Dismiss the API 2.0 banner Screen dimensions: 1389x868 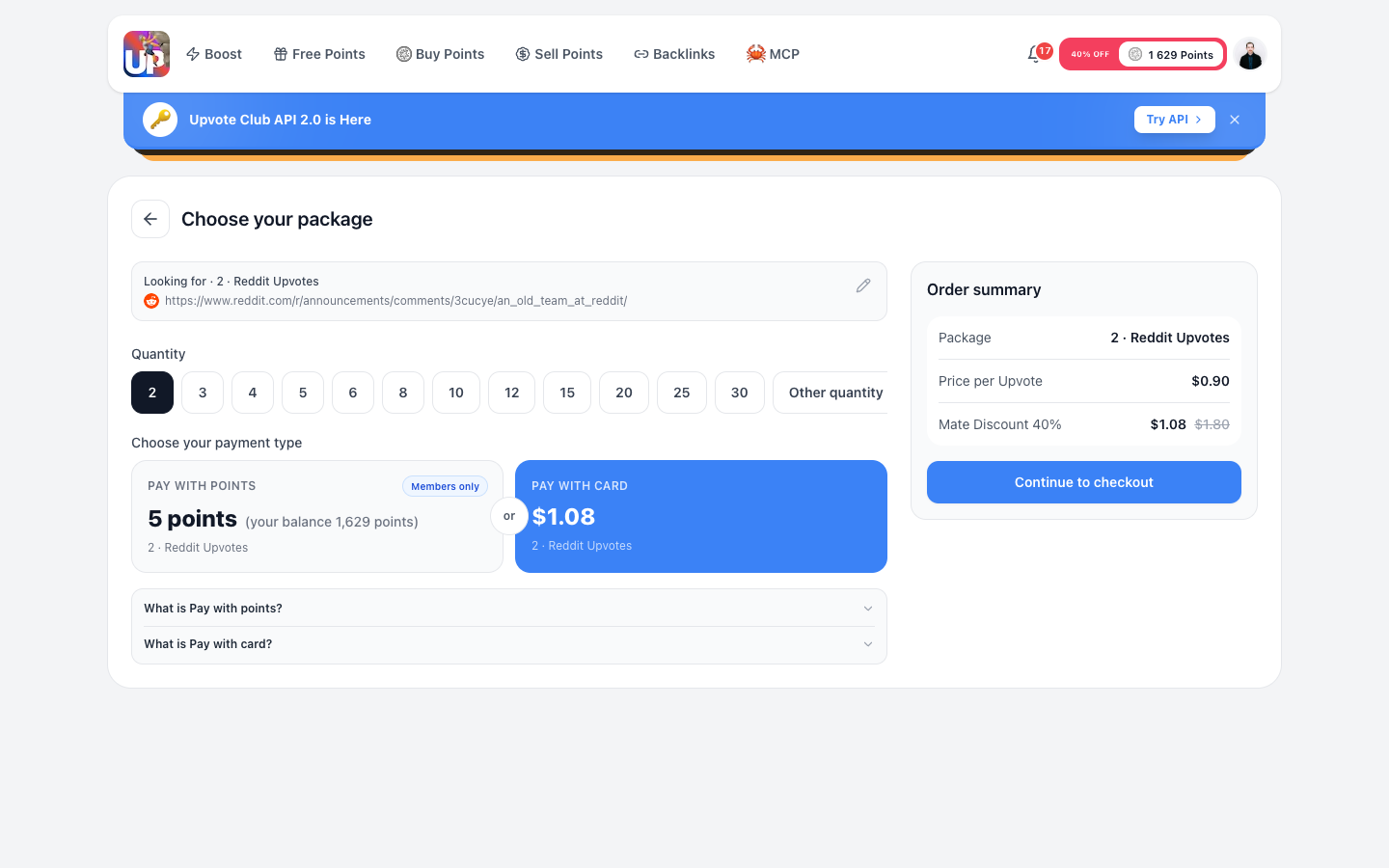[1235, 120]
